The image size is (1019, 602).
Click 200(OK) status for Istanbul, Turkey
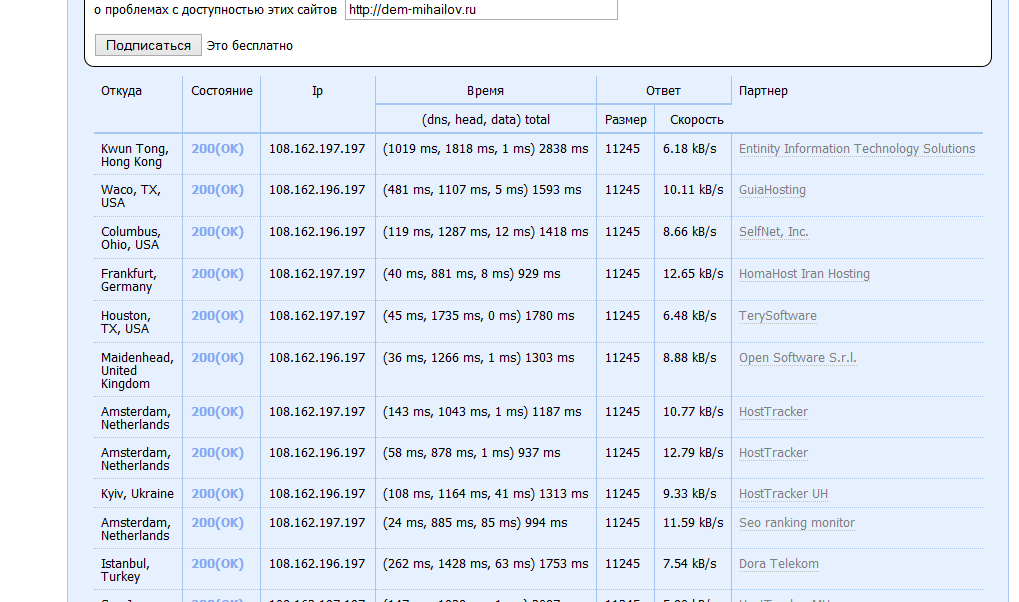click(x=217, y=564)
